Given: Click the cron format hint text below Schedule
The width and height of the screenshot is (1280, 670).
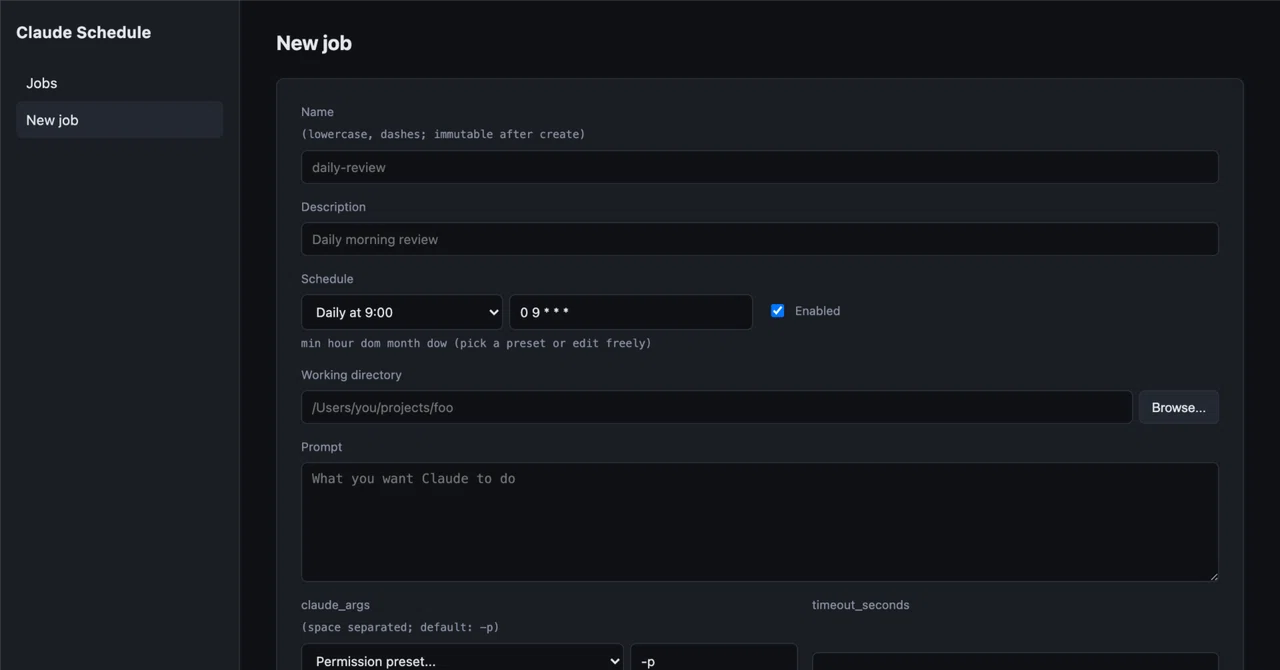Looking at the screenshot, I should [x=476, y=343].
